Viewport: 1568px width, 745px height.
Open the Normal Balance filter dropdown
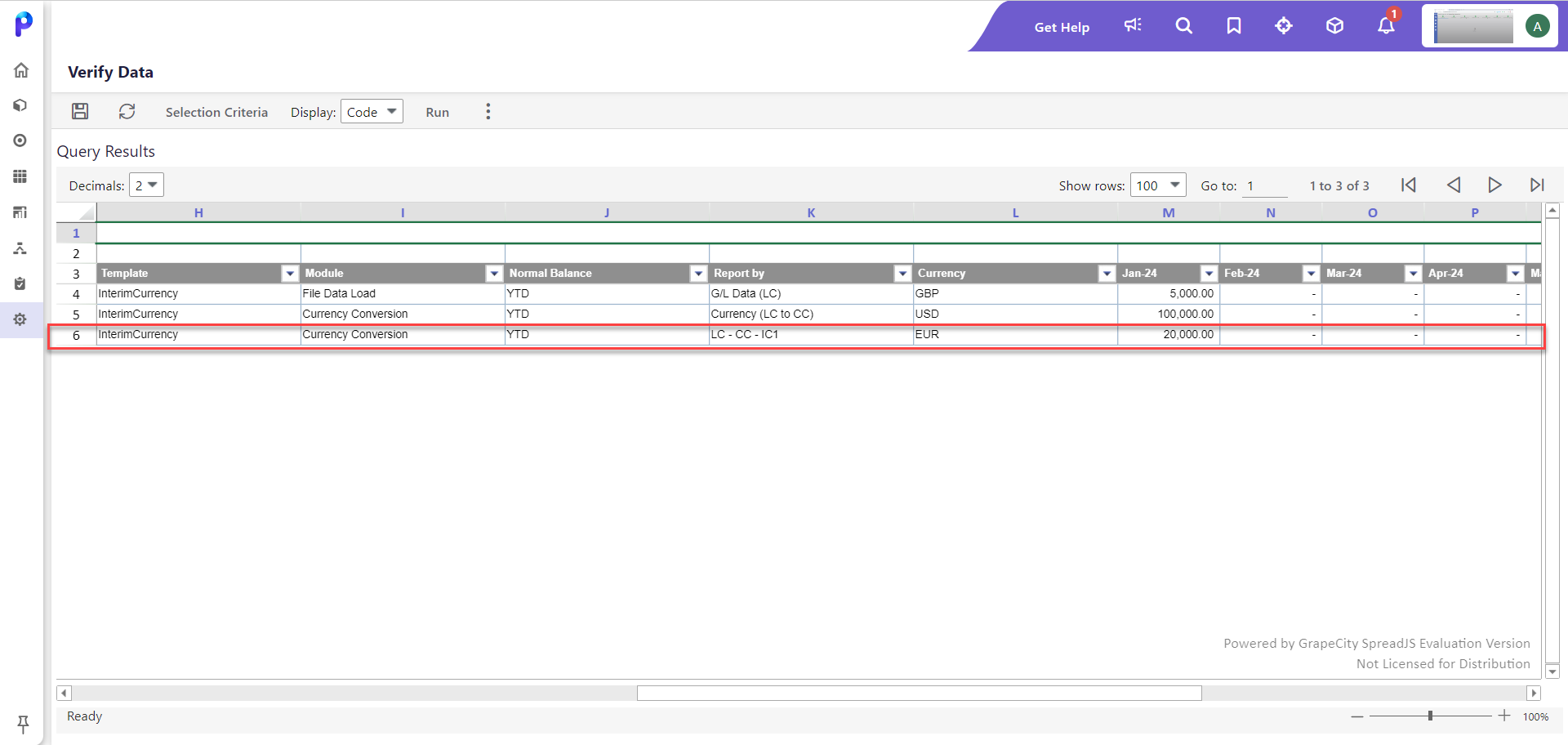tap(698, 274)
